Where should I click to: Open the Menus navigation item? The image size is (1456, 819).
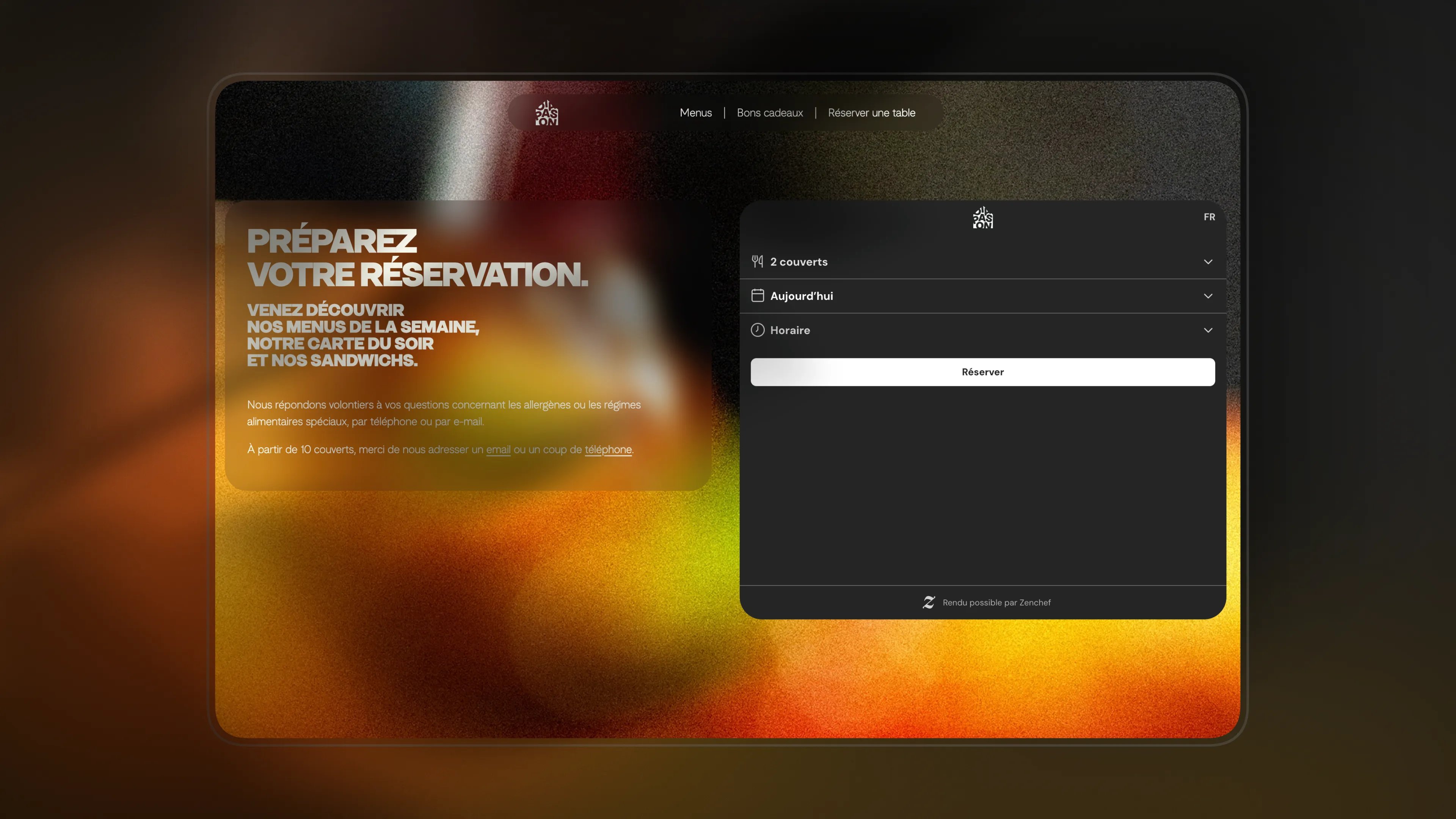[696, 113]
